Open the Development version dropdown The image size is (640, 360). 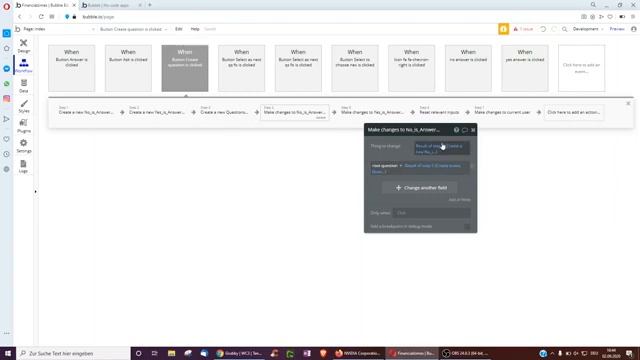pyautogui.click(x=588, y=29)
